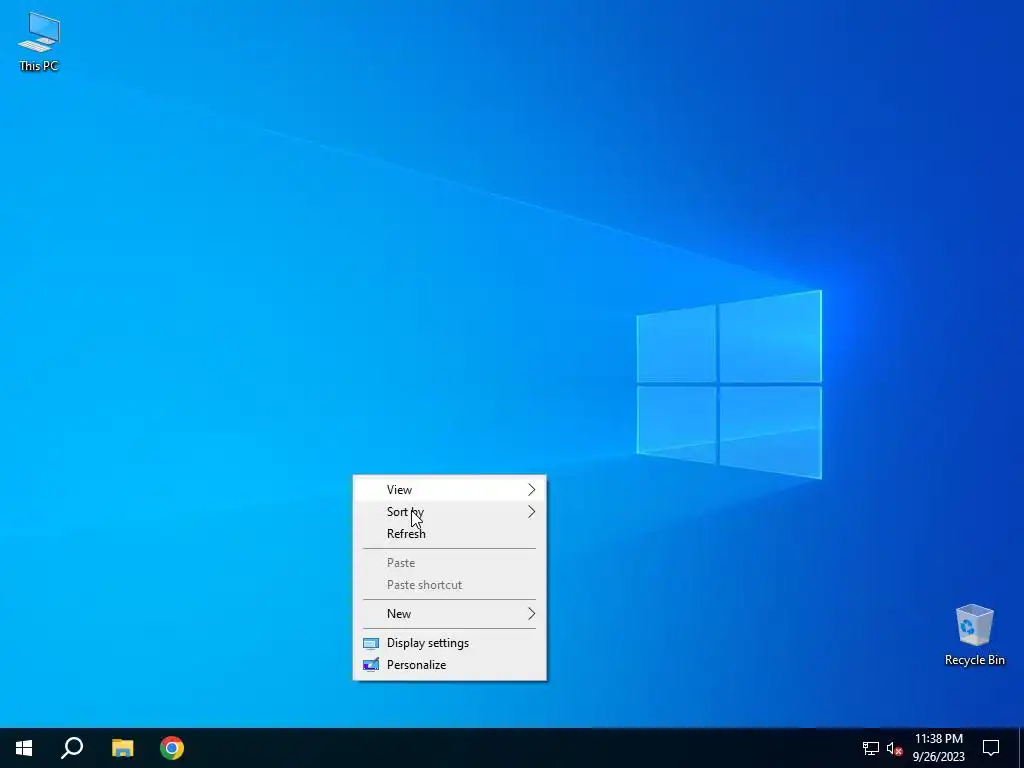Screen dimensions: 1024x768
Task: Click the Personalize paintbrush icon
Action: [x=370, y=665]
